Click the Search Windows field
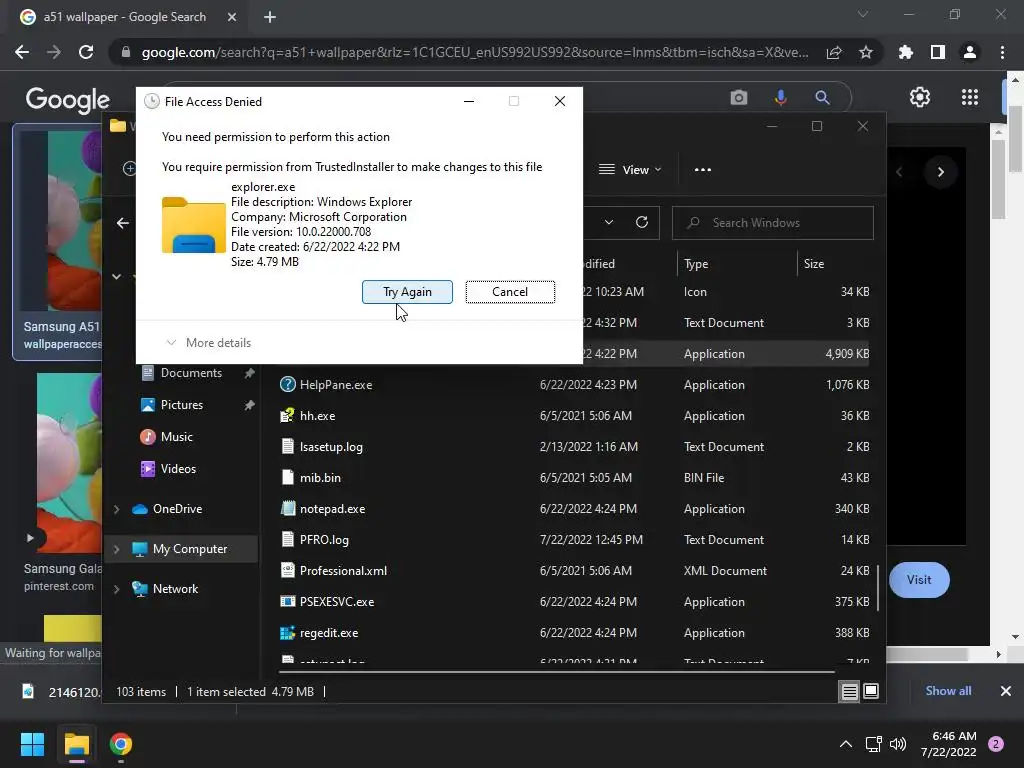Image resolution: width=1024 pixels, height=768 pixels. pos(773,223)
